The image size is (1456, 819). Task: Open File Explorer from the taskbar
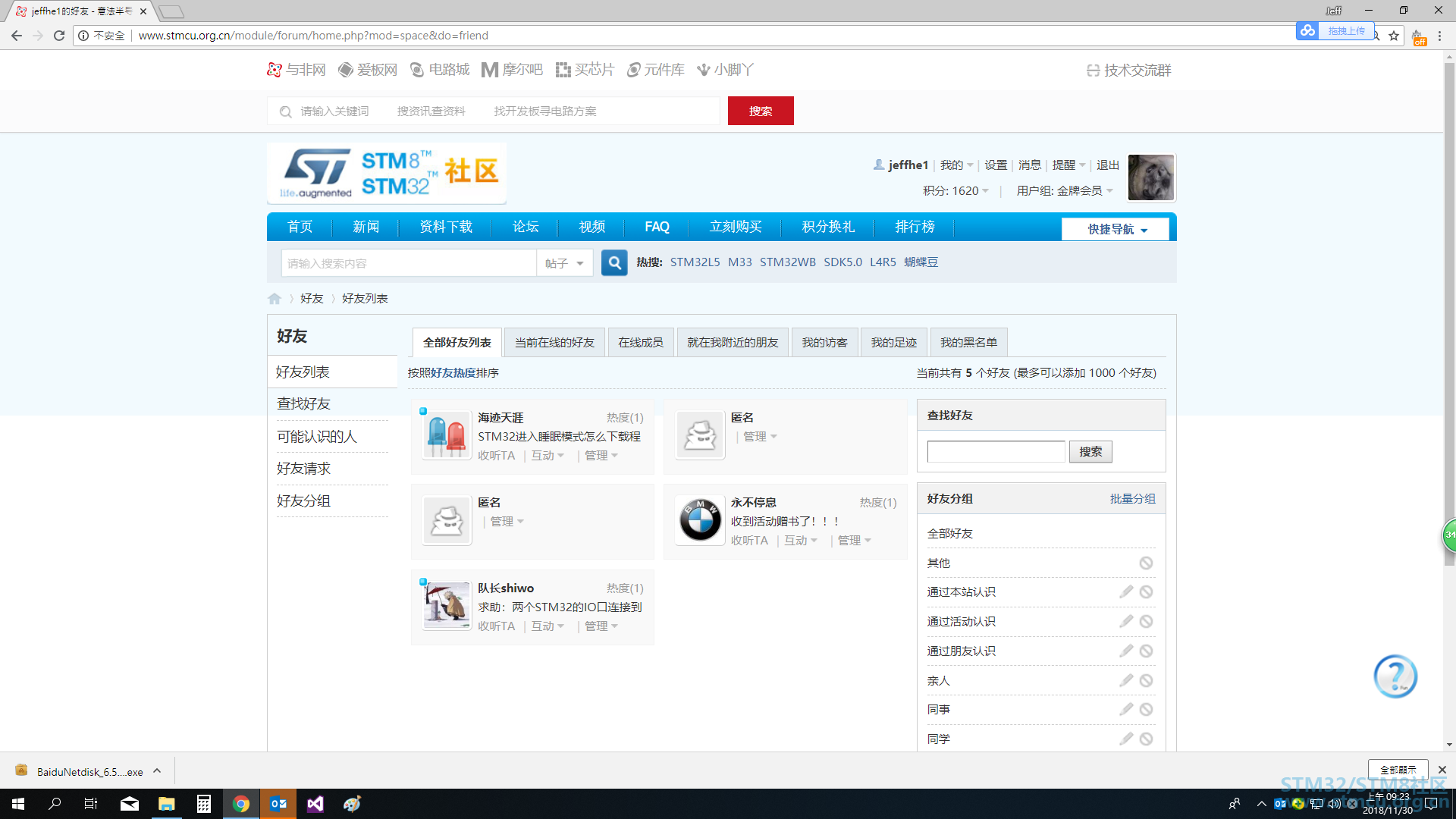coord(167,804)
